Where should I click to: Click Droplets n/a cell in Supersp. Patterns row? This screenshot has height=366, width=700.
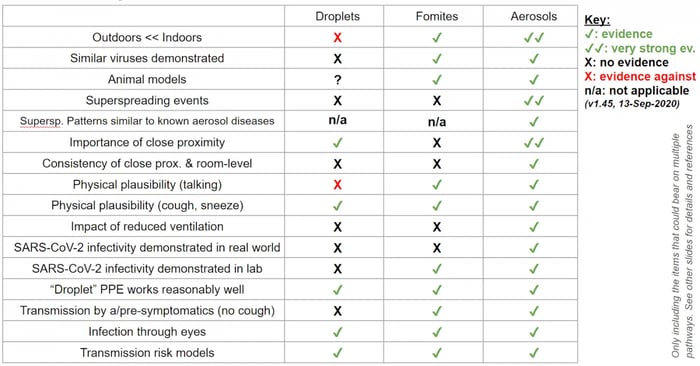[x=338, y=121]
